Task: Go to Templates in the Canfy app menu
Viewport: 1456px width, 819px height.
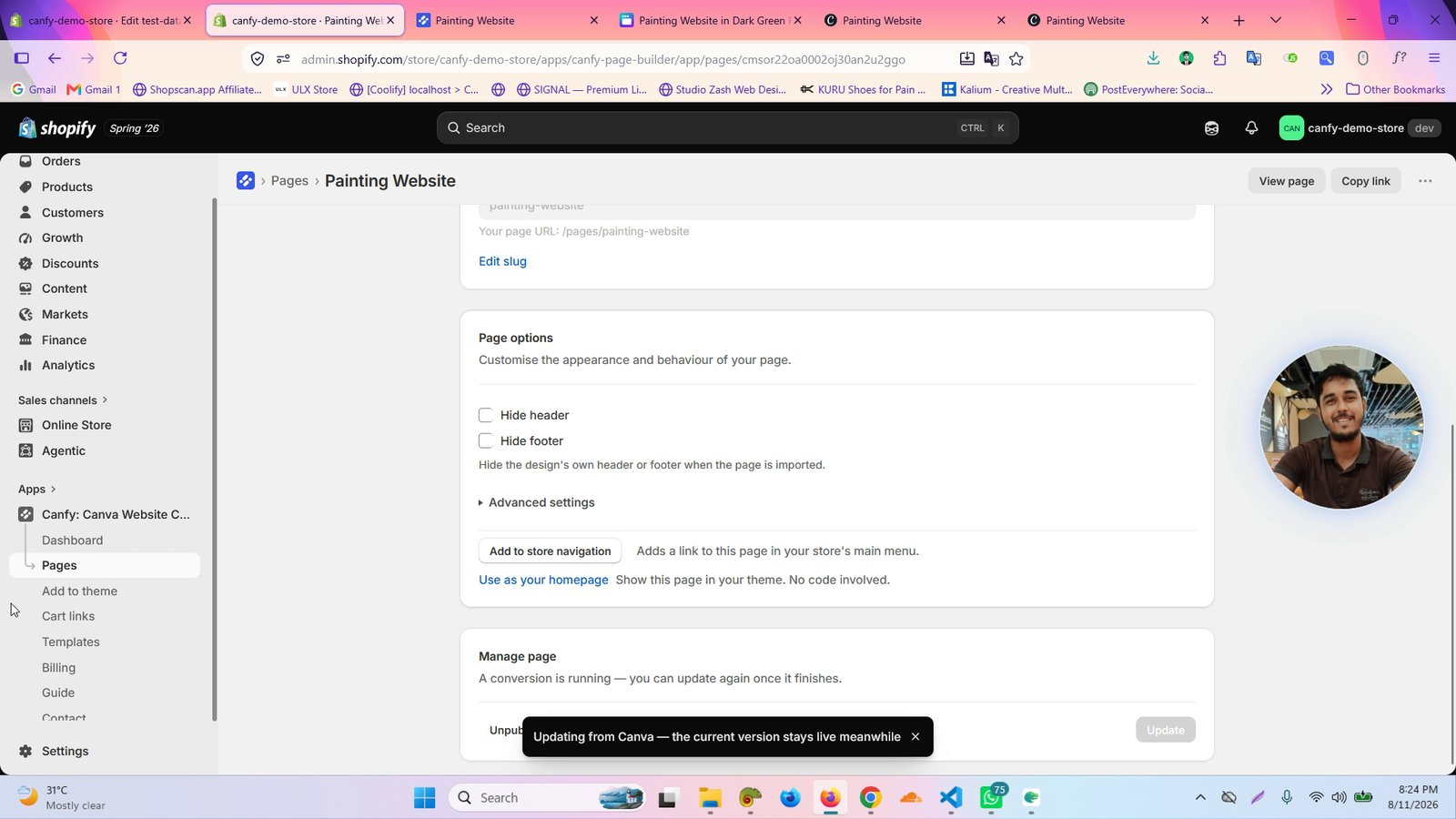Action: tap(71, 642)
